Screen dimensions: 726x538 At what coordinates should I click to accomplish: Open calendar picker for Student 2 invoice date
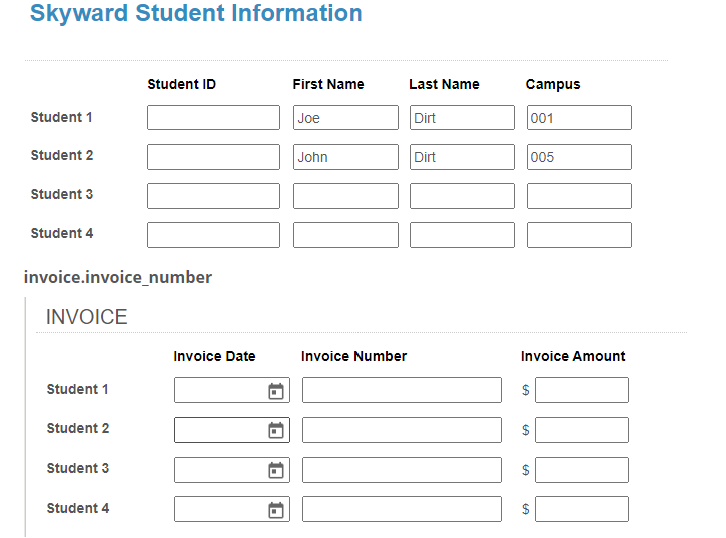[276, 431]
